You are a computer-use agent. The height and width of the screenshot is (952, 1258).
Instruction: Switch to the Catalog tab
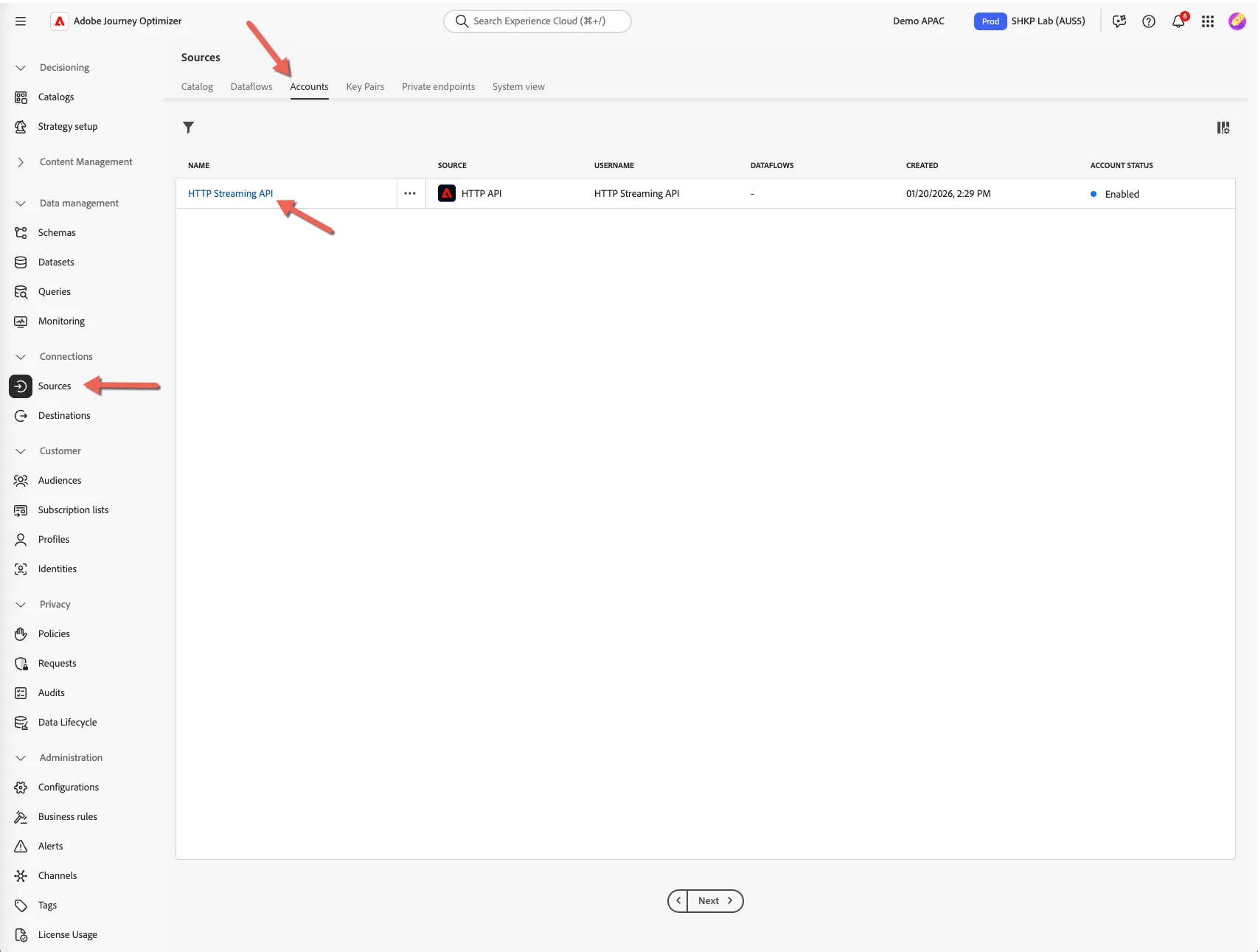pyautogui.click(x=197, y=86)
